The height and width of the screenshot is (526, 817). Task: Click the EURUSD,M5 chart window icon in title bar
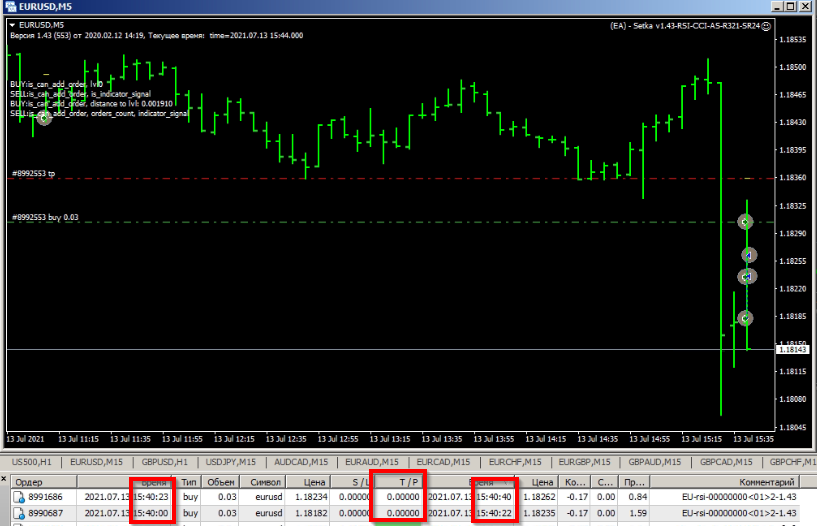(x=10, y=6)
